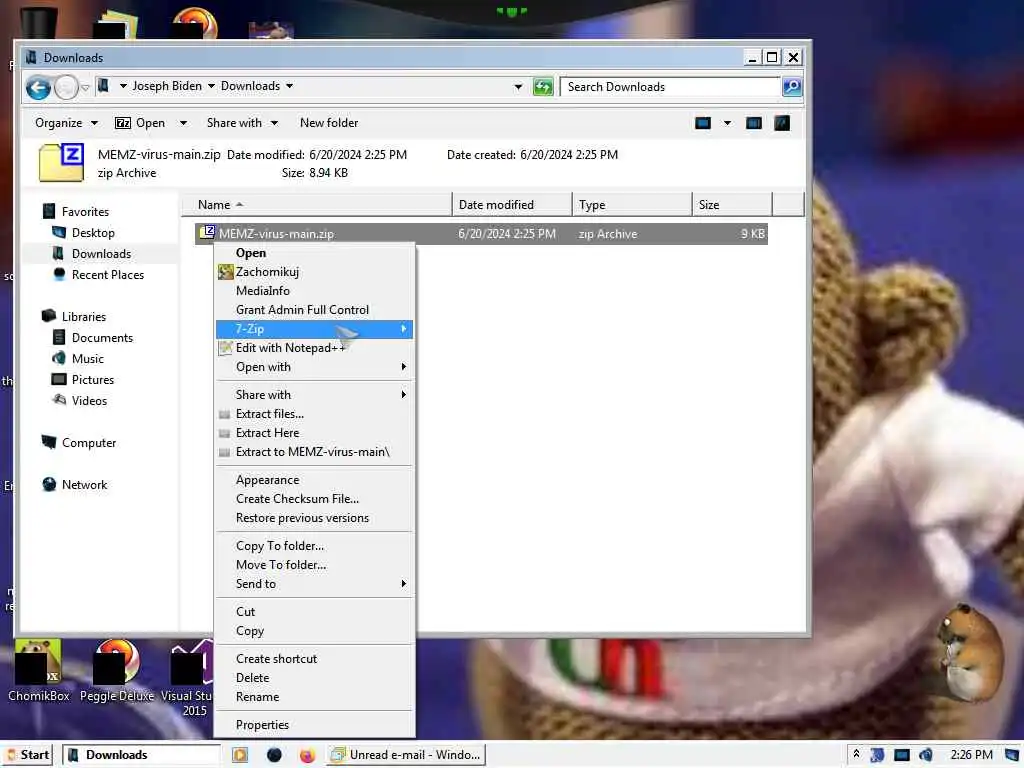Click the network monitor tray icon

tap(902, 755)
